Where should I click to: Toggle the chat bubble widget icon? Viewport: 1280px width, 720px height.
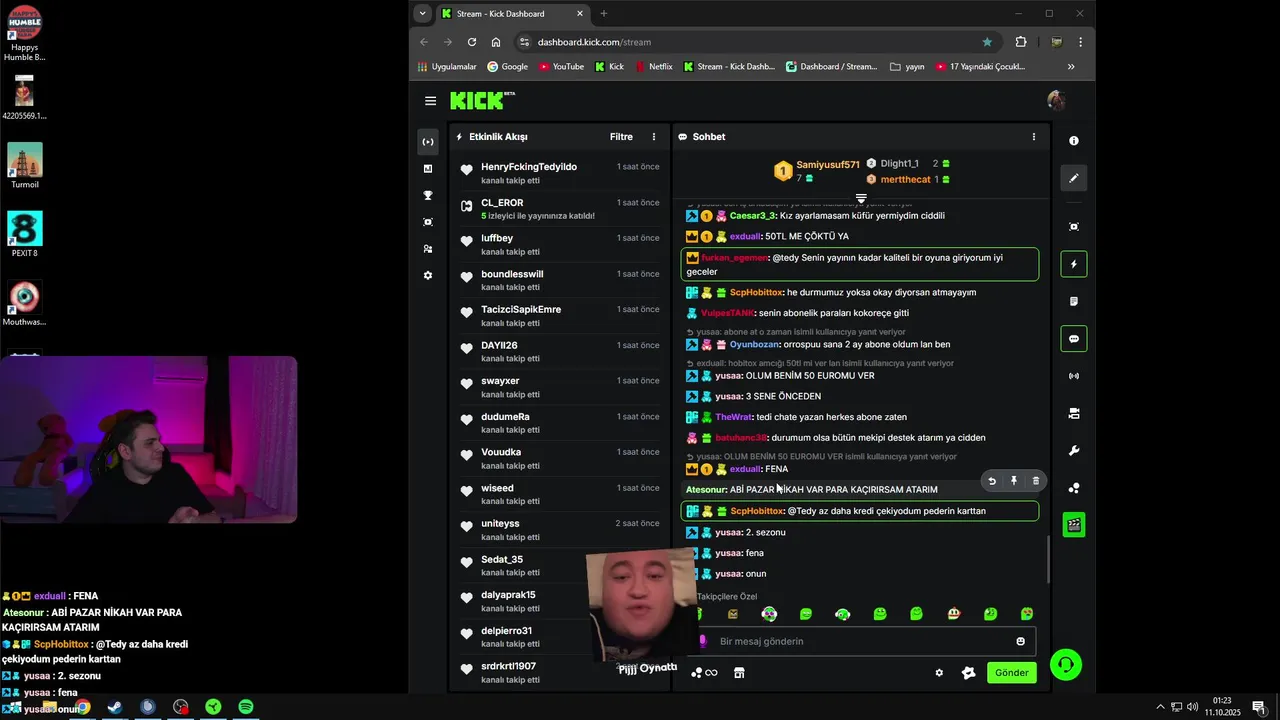(1074, 339)
